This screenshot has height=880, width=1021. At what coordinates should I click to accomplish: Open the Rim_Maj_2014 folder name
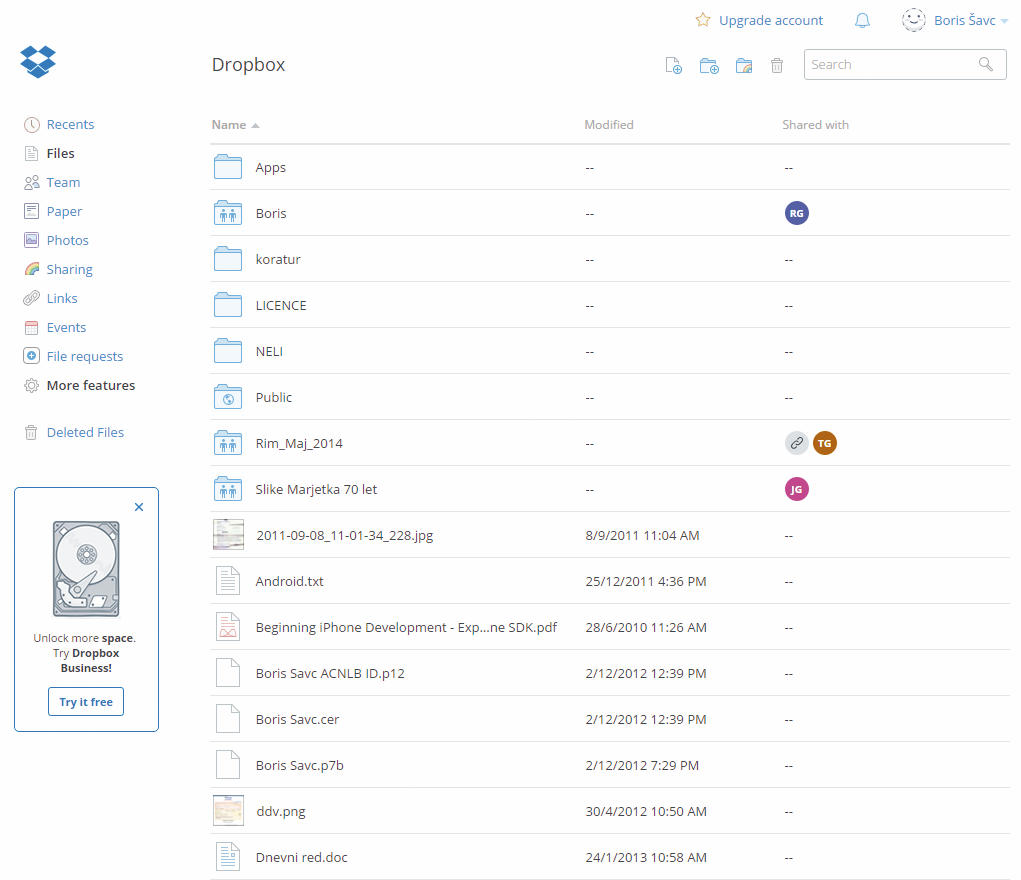[299, 443]
